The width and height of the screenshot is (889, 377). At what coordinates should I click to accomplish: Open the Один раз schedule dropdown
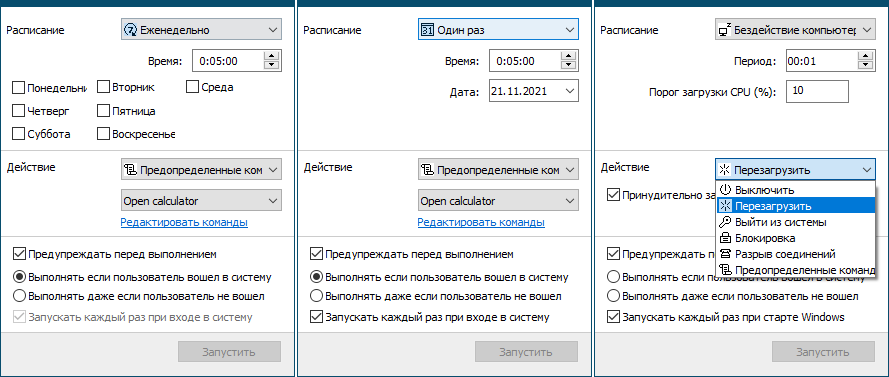point(498,30)
